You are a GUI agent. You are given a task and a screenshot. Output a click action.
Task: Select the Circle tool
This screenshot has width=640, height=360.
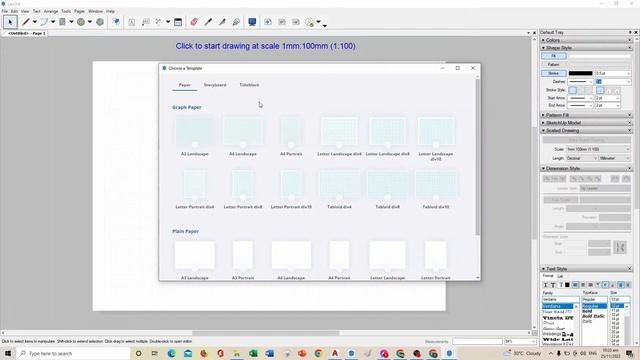tap(81, 22)
